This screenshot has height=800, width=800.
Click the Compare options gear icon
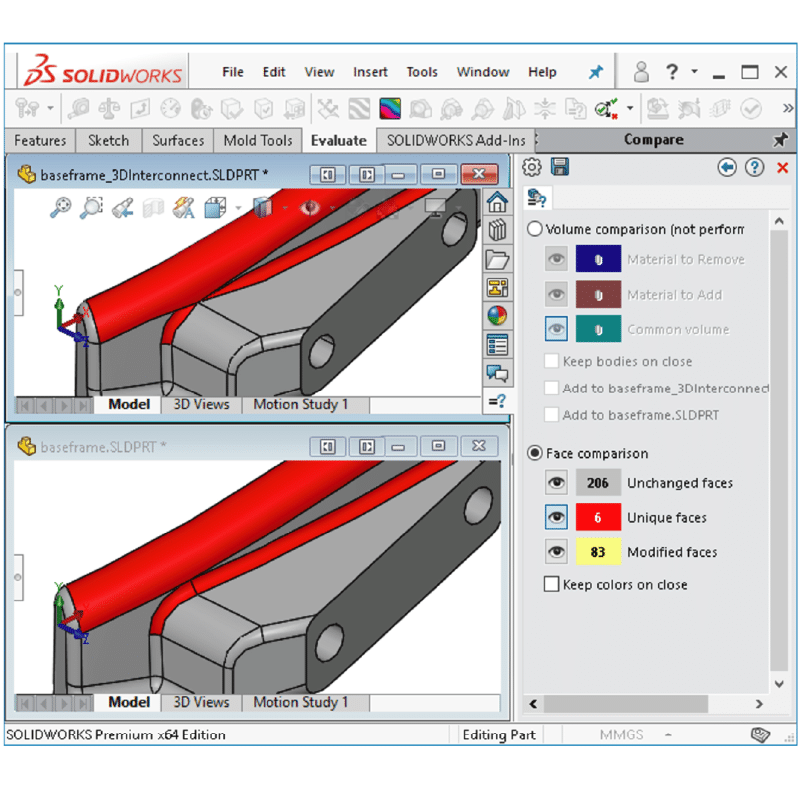532,167
